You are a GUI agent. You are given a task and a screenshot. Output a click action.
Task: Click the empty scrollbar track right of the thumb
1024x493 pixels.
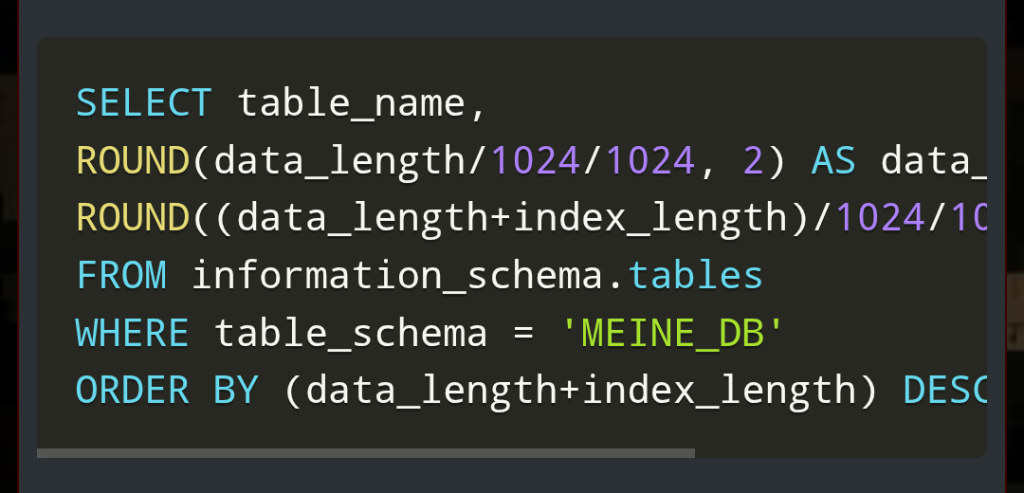[840, 453]
